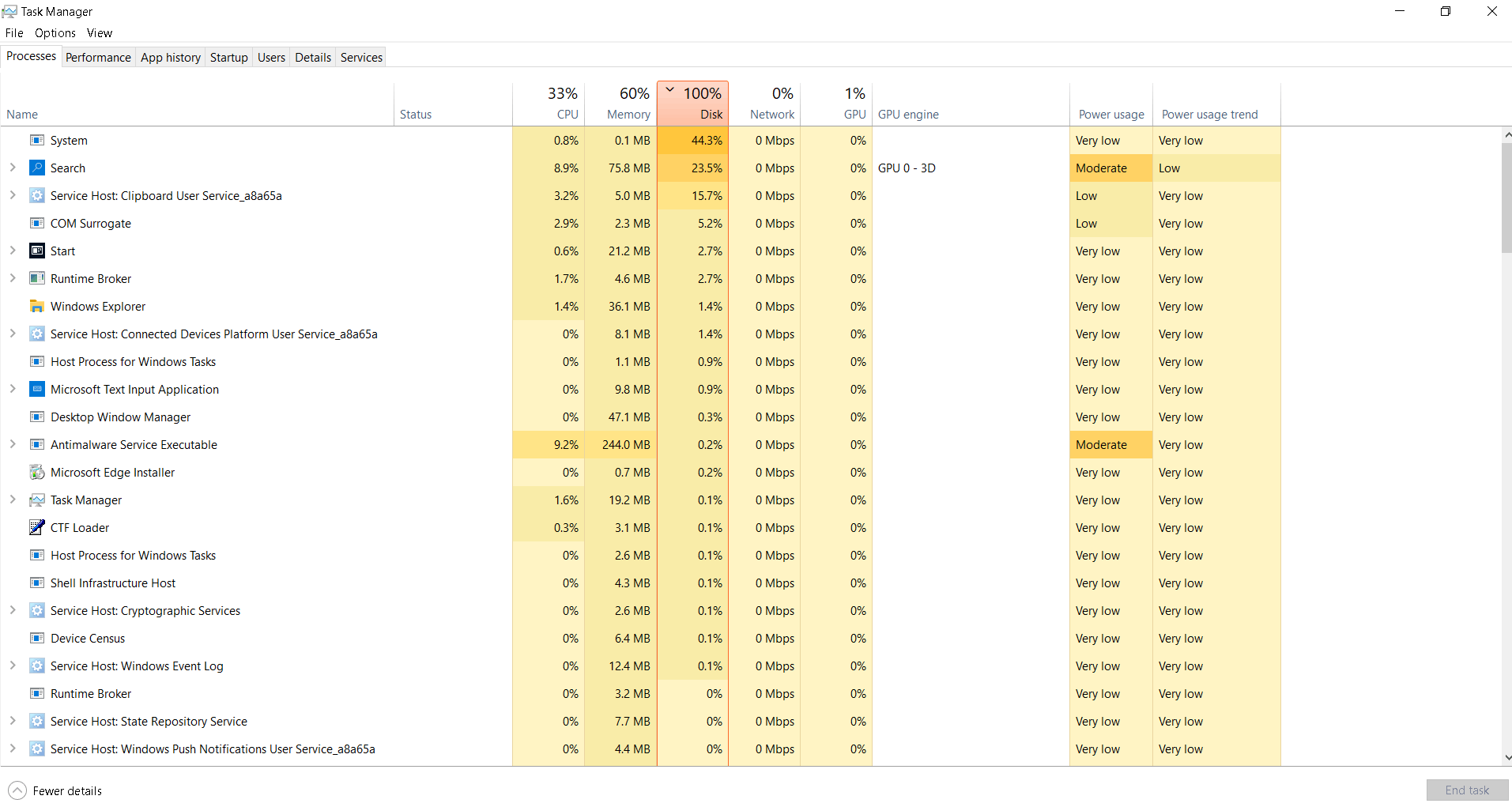This screenshot has height=807, width=1512.
Task: Click the Start process icon
Action: click(37, 251)
